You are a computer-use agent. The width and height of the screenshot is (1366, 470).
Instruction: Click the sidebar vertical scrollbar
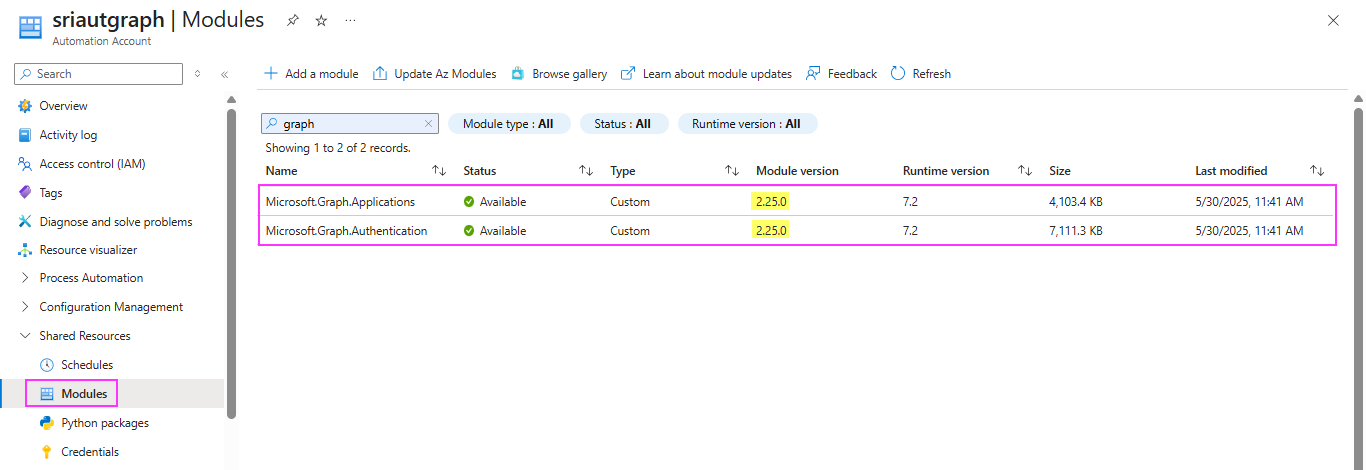tap(231, 262)
